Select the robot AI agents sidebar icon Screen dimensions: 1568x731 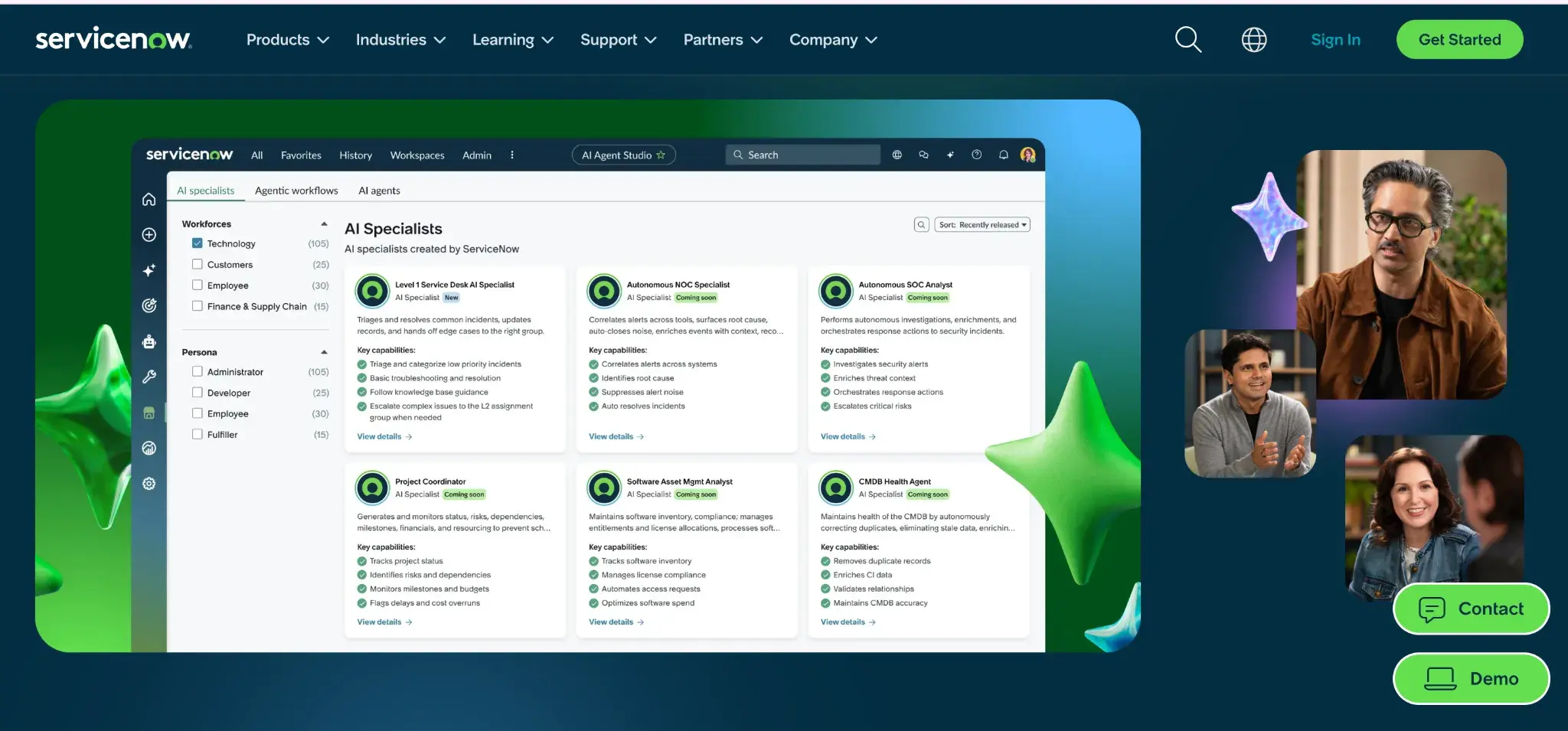coord(149,341)
